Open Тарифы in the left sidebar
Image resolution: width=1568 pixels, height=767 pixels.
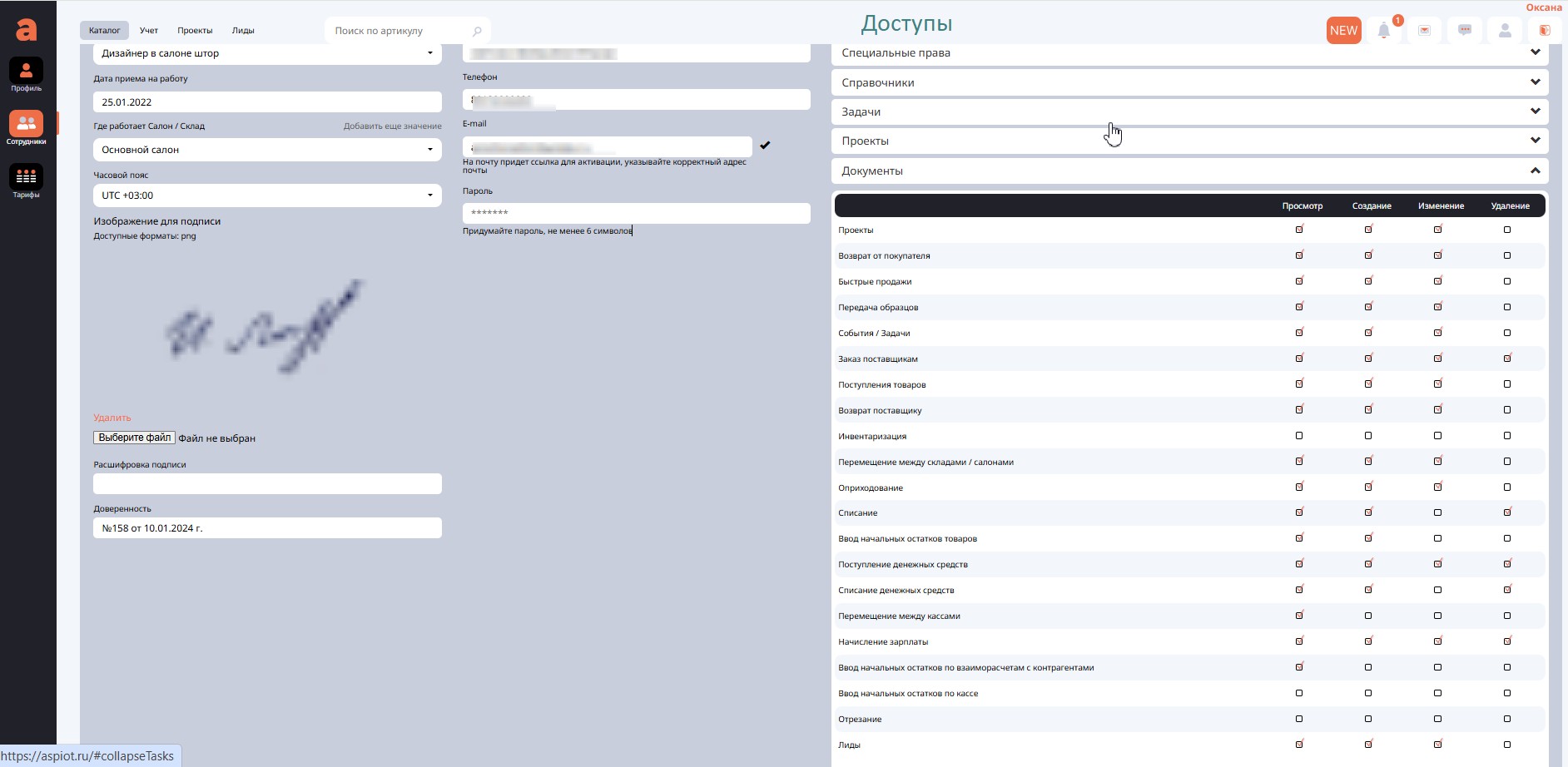[26, 181]
